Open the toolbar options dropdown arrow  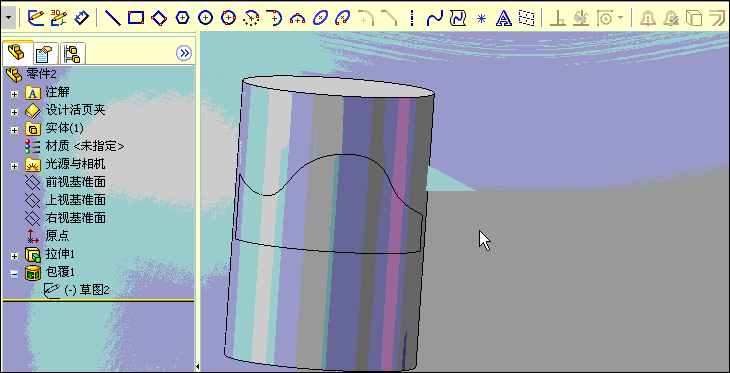(x=9, y=18)
